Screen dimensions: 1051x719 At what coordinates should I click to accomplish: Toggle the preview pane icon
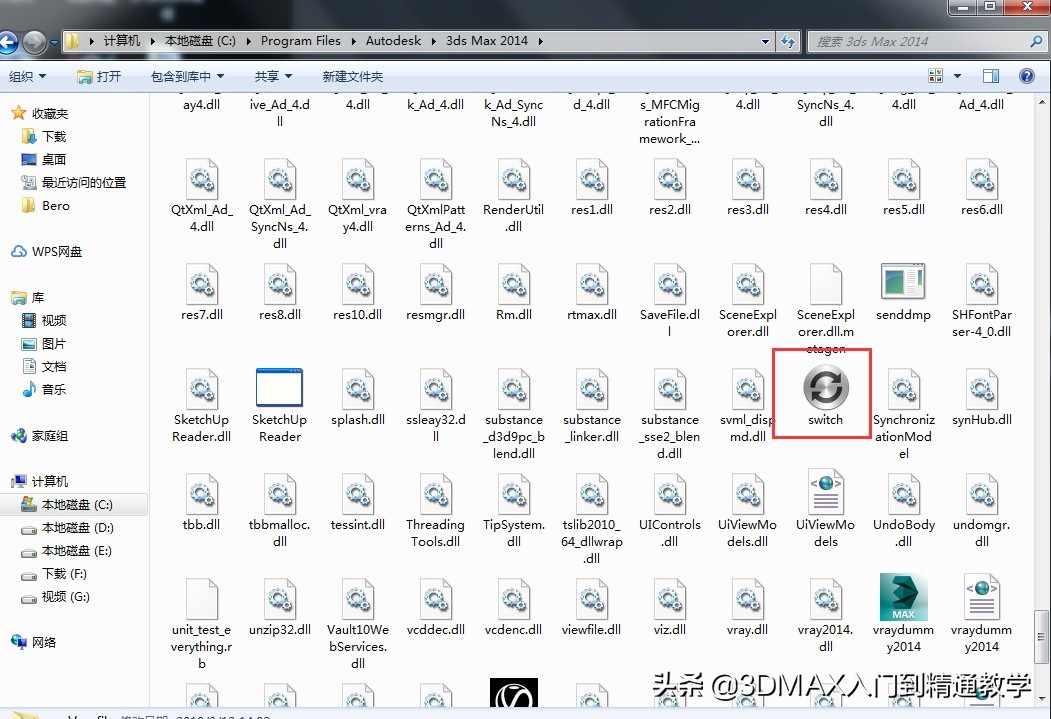point(990,76)
